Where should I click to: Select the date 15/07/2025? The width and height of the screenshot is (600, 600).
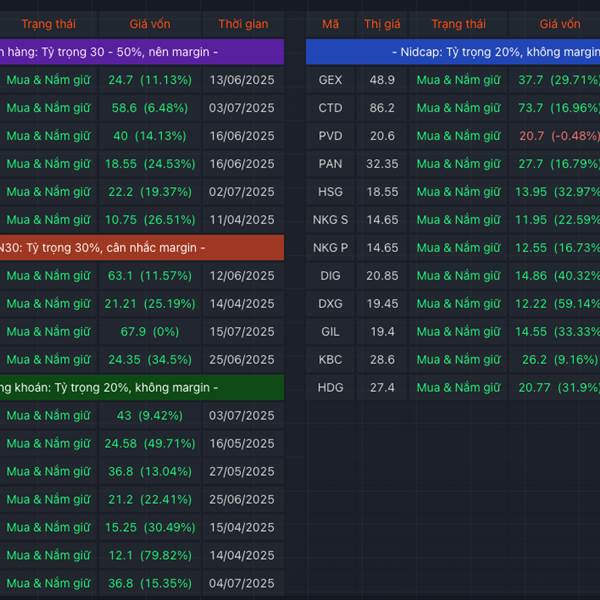[x=242, y=331]
